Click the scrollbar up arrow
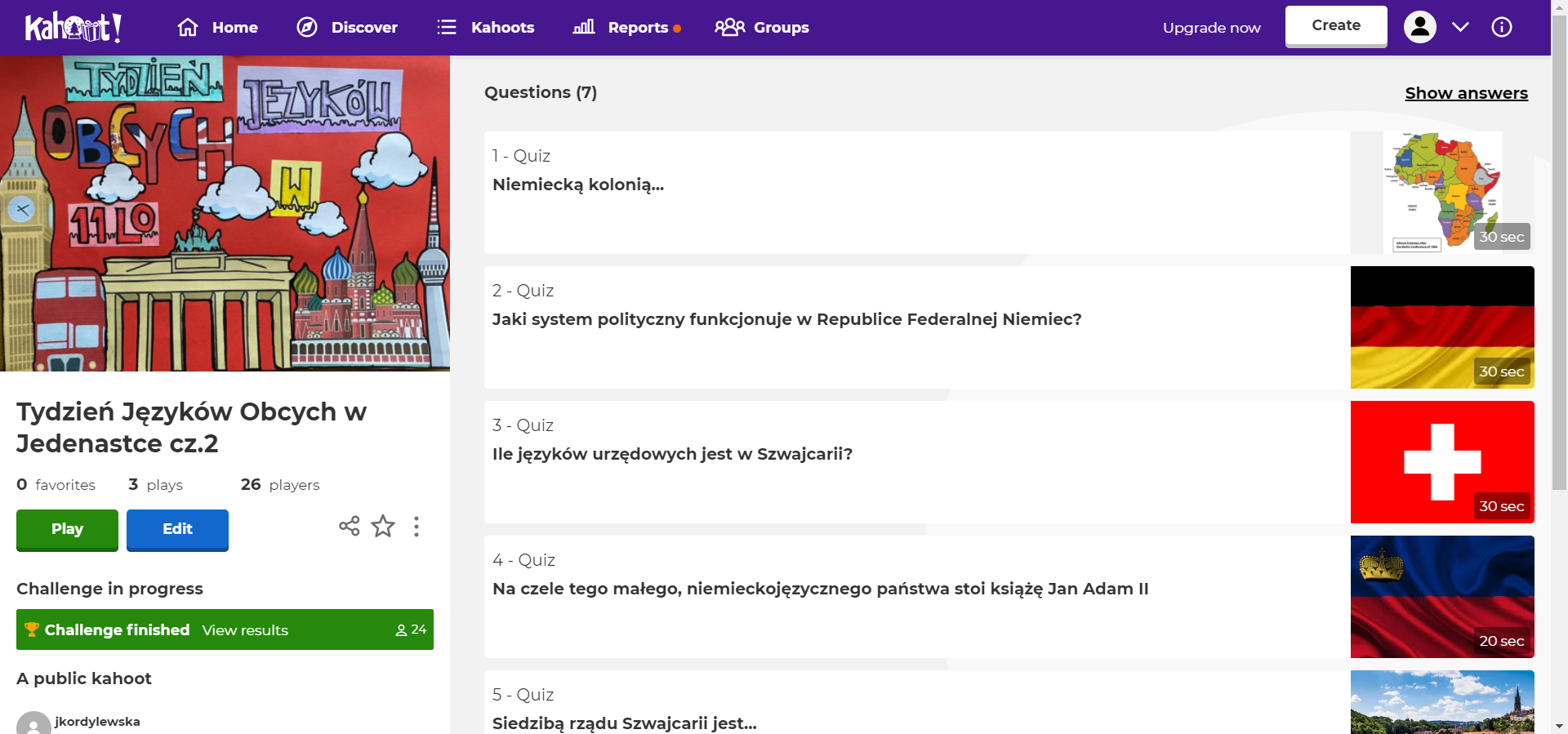 [1559, 7]
